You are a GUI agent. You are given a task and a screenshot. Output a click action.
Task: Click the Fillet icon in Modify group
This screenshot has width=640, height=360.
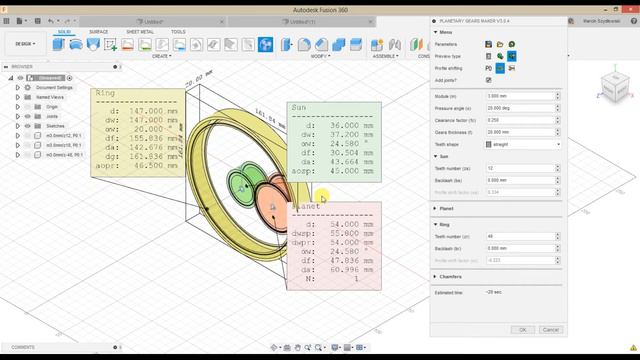click(x=304, y=44)
